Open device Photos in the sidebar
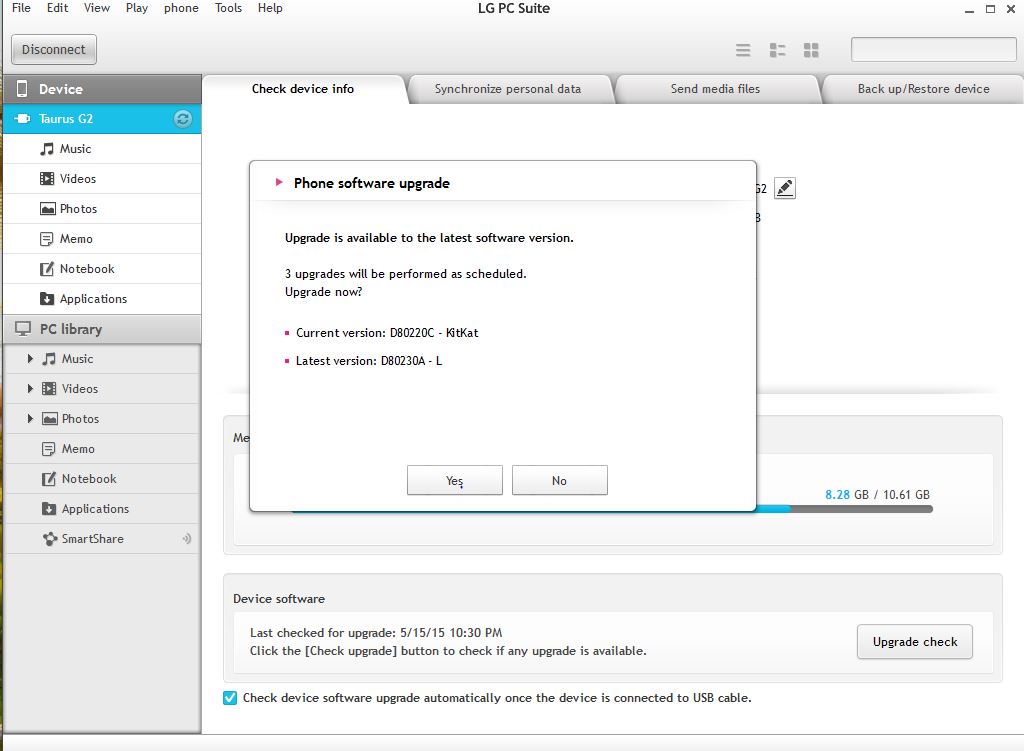Screen dimensions: 1024x751 point(103,209)
